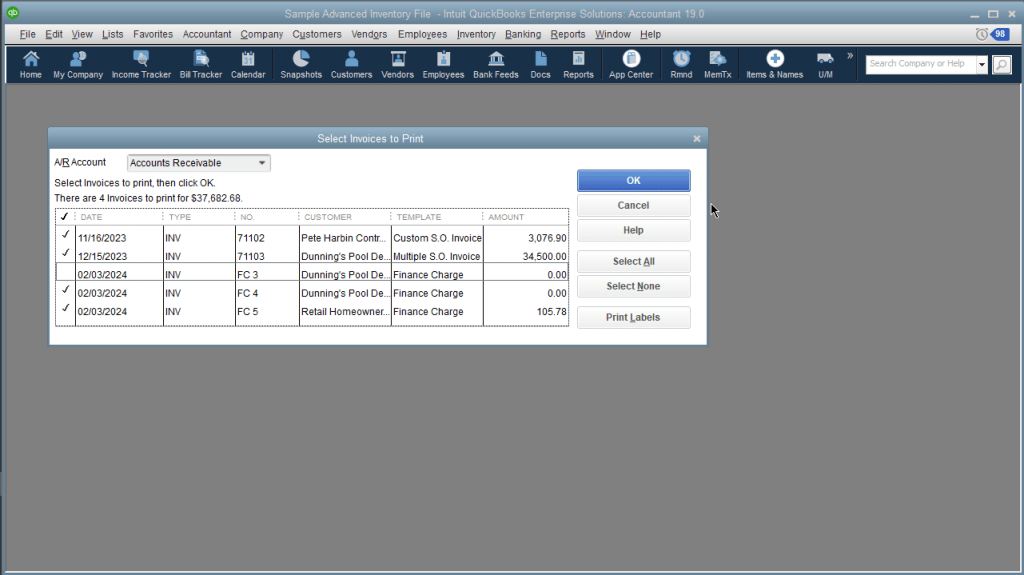Toggle checkmark for invoice 71103
Image resolution: width=1024 pixels, height=575 pixels.
tap(65, 253)
